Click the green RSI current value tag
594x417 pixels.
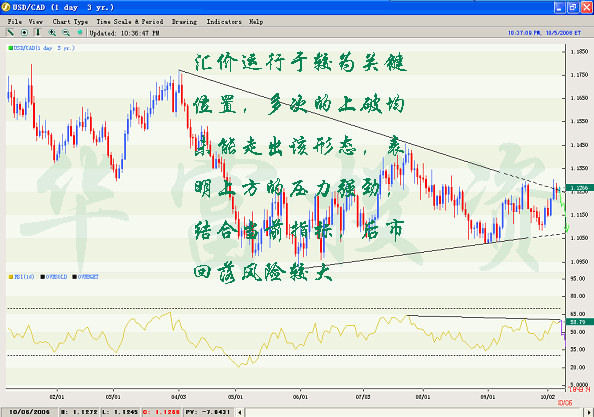pyautogui.click(x=579, y=322)
